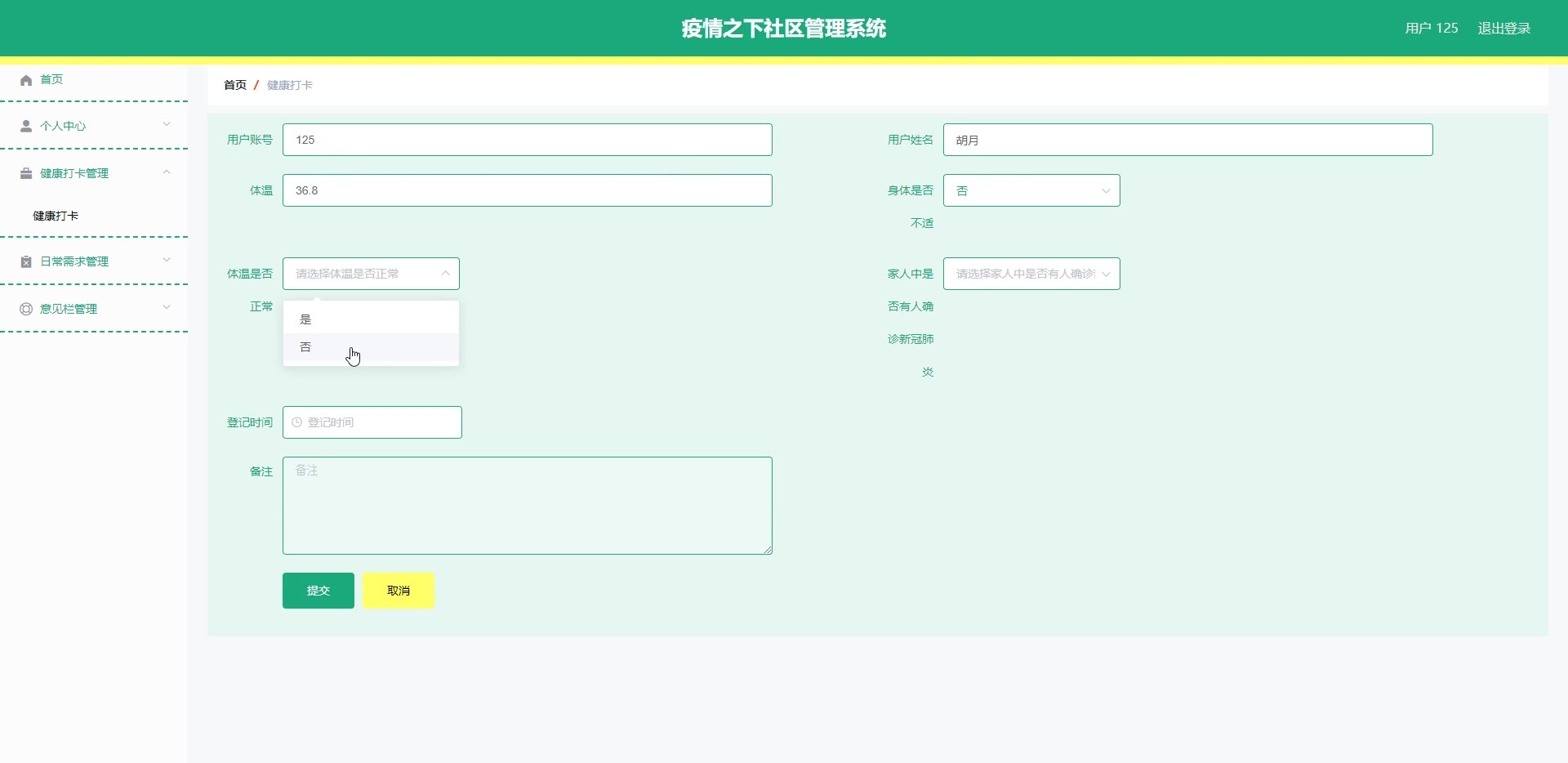Click the 首页 breadcrumb link
1568x763 pixels.
pyautogui.click(x=235, y=85)
